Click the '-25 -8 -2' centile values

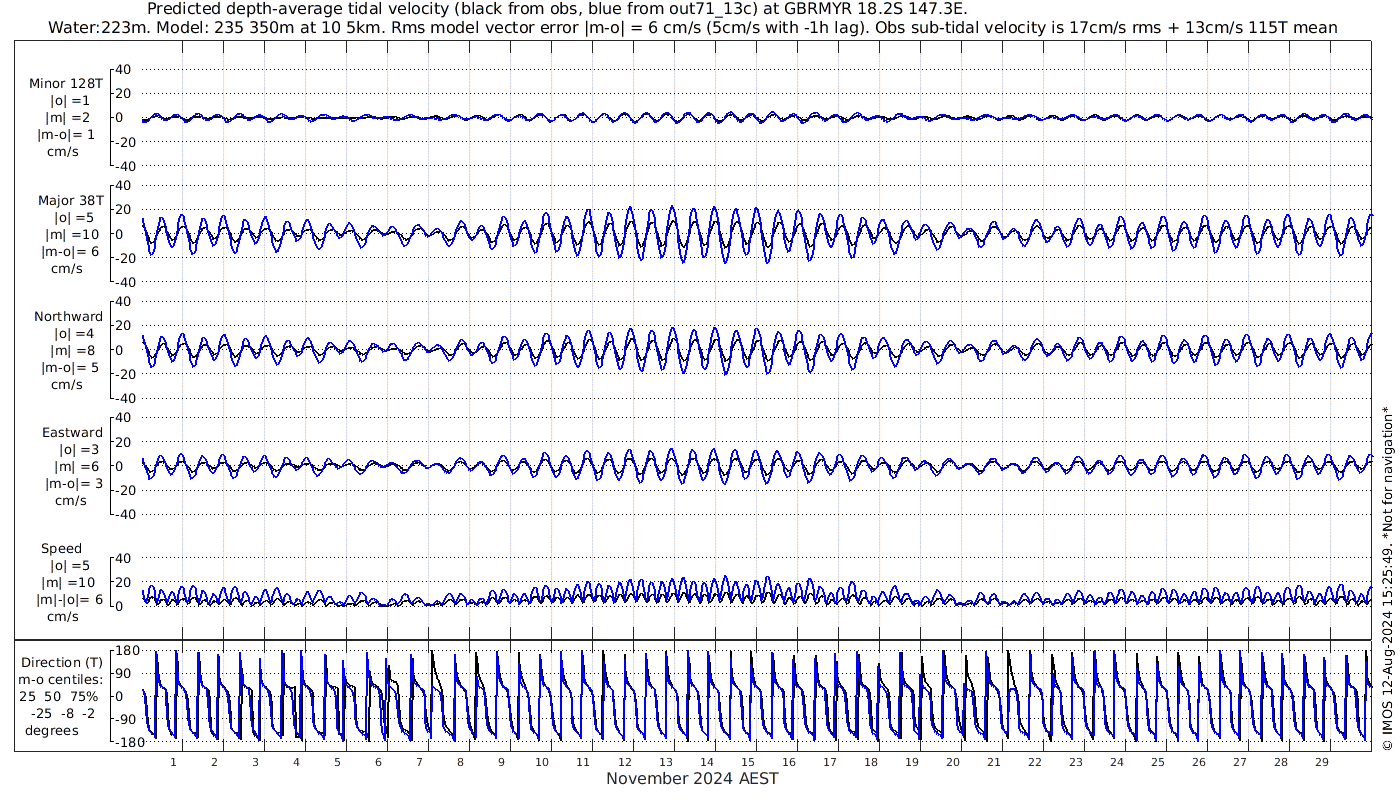(63, 713)
